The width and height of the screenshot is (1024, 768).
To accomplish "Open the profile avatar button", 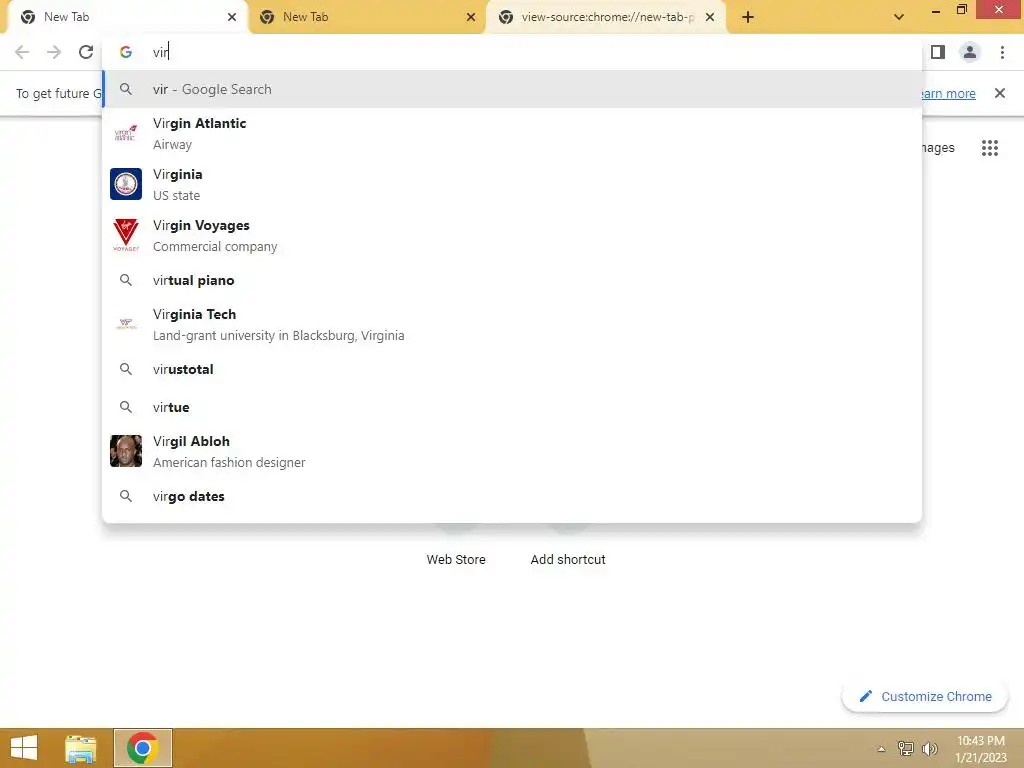I will click(970, 52).
